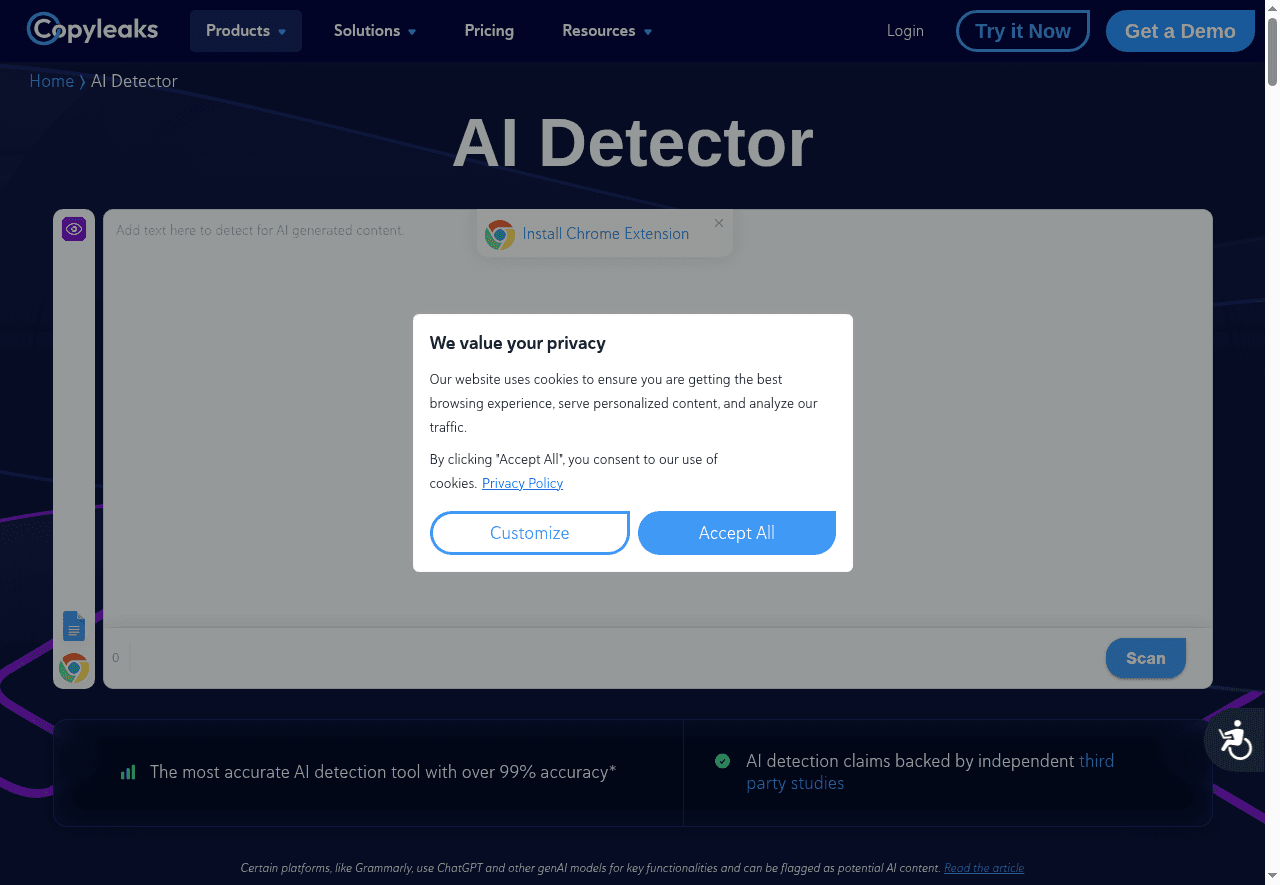Click the Chrome icon in the sidebar
Image resolution: width=1280 pixels, height=885 pixels.
tap(74, 668)
